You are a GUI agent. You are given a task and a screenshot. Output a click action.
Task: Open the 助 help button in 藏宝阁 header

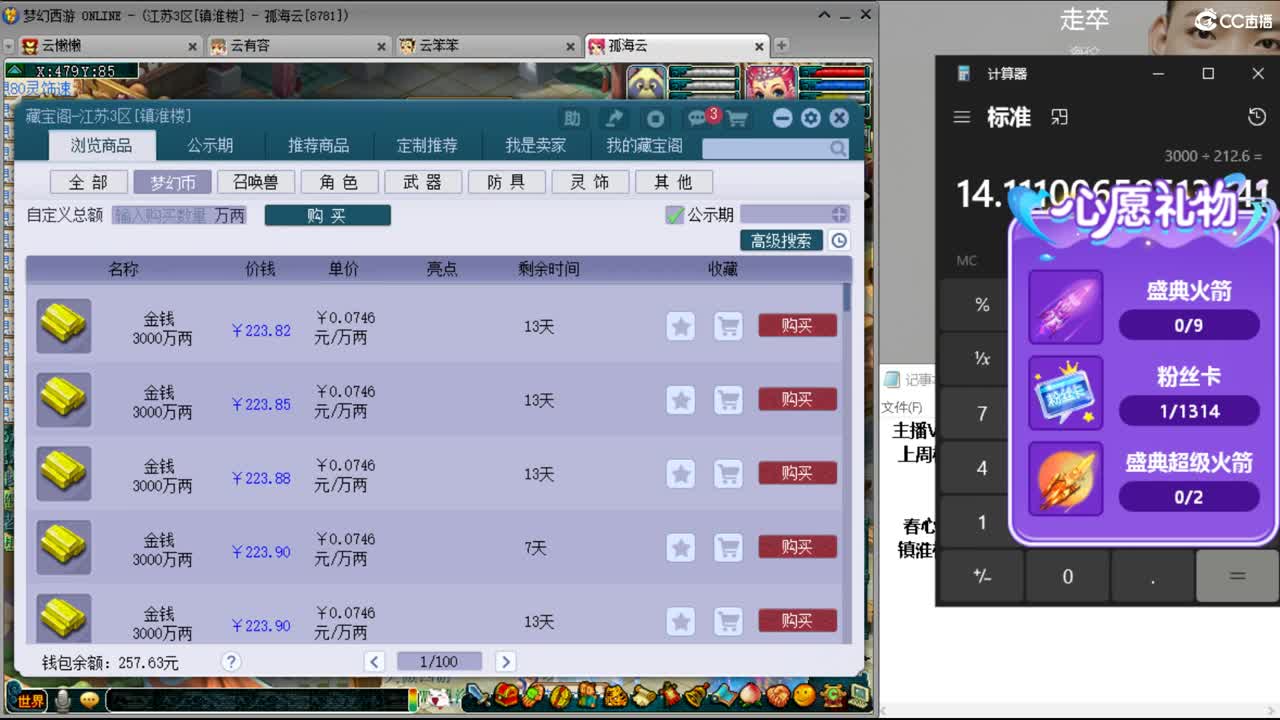click(x=572, y=118)
